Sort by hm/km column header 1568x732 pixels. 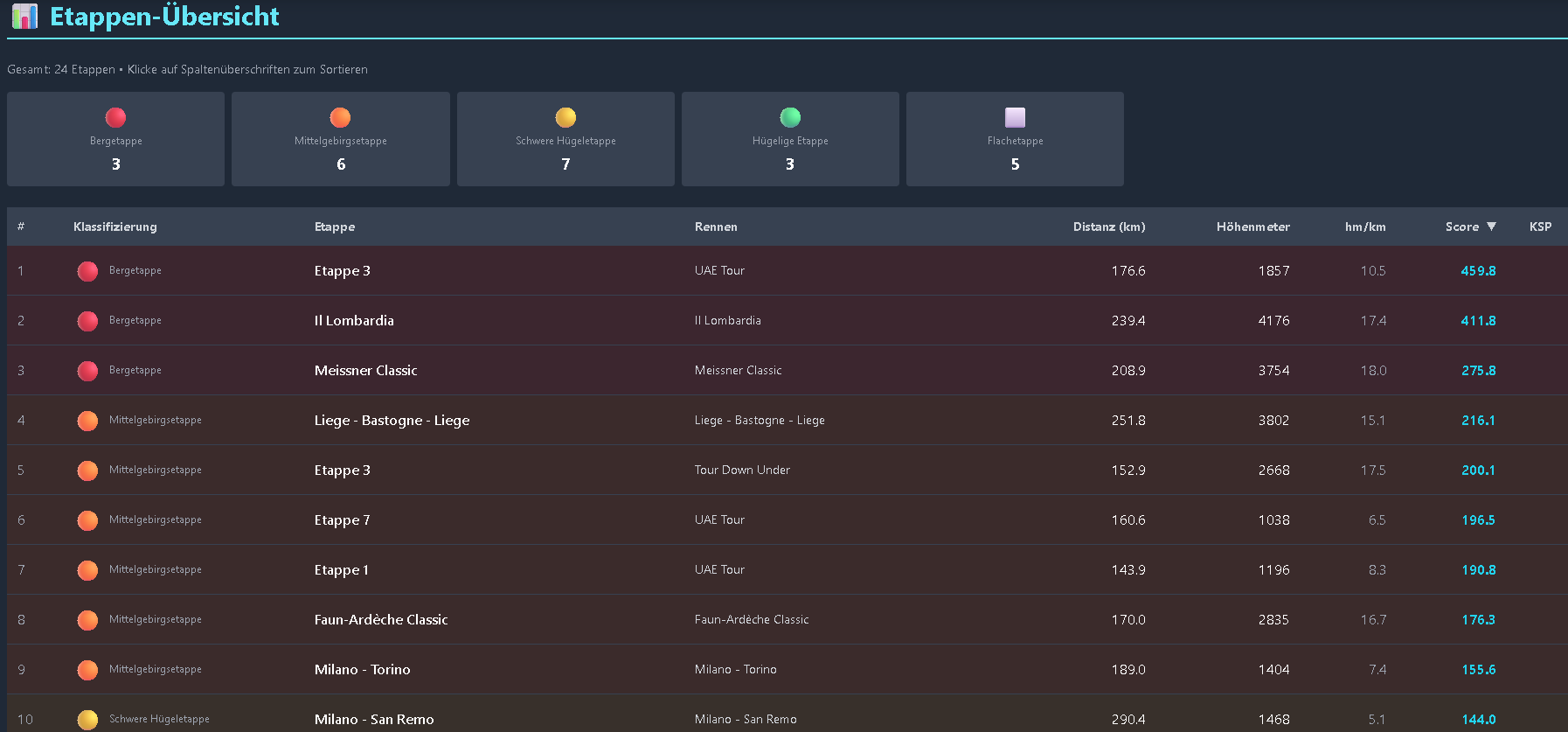point(1364,227)
